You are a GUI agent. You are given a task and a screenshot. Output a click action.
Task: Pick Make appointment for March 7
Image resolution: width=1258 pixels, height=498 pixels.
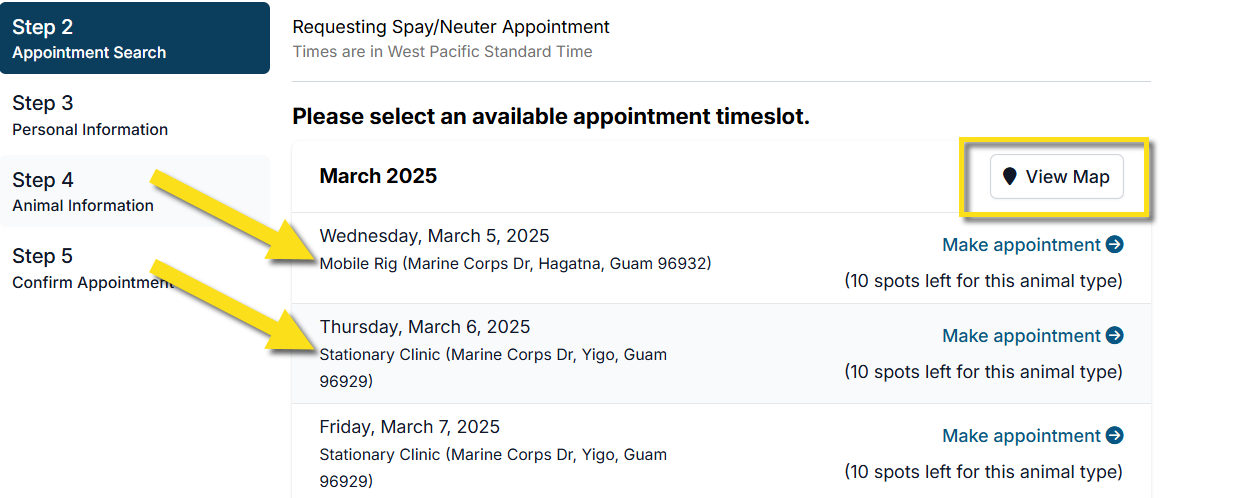(1021, 436)
